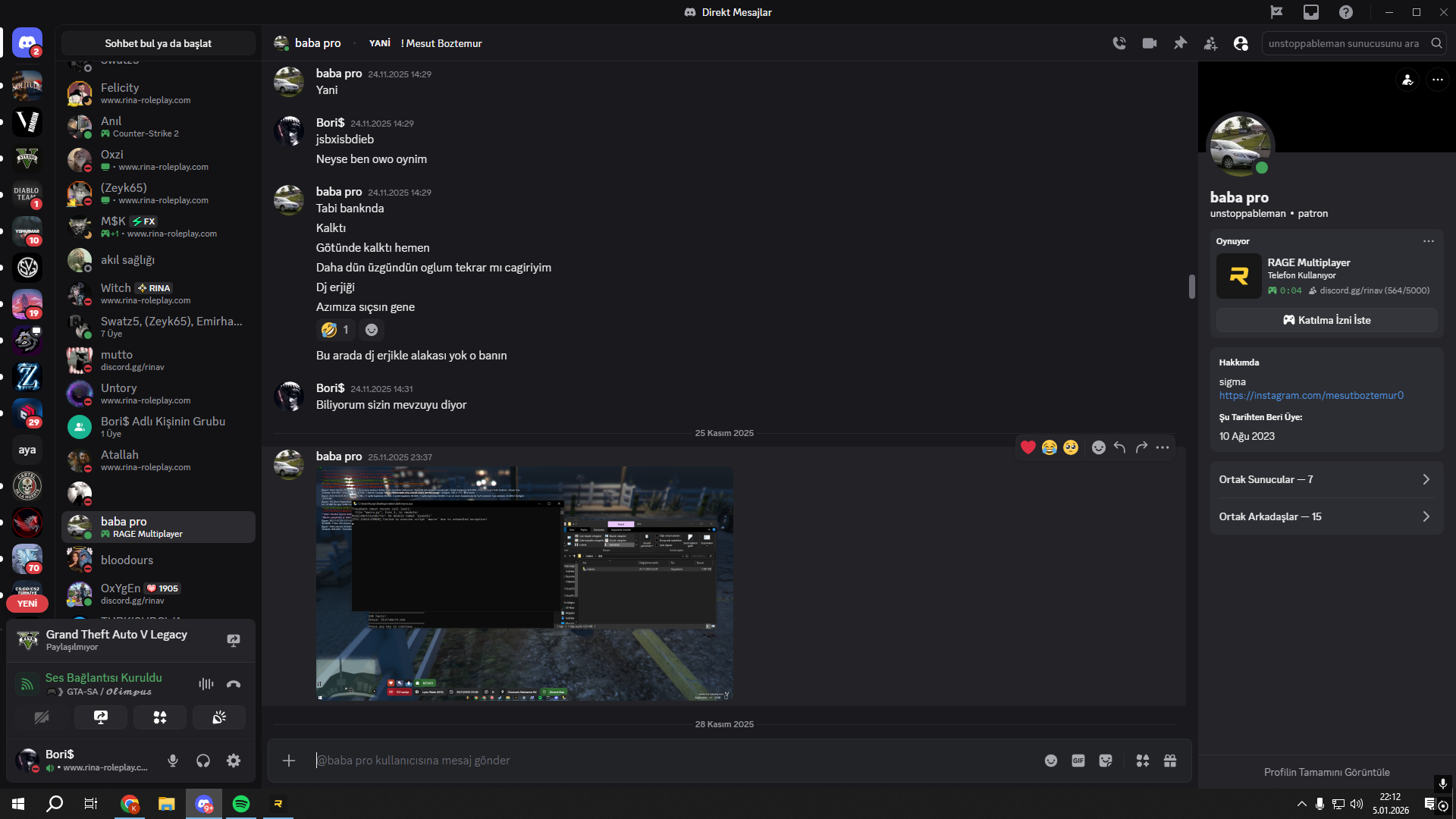Open Untory direct message

(158, 394)
